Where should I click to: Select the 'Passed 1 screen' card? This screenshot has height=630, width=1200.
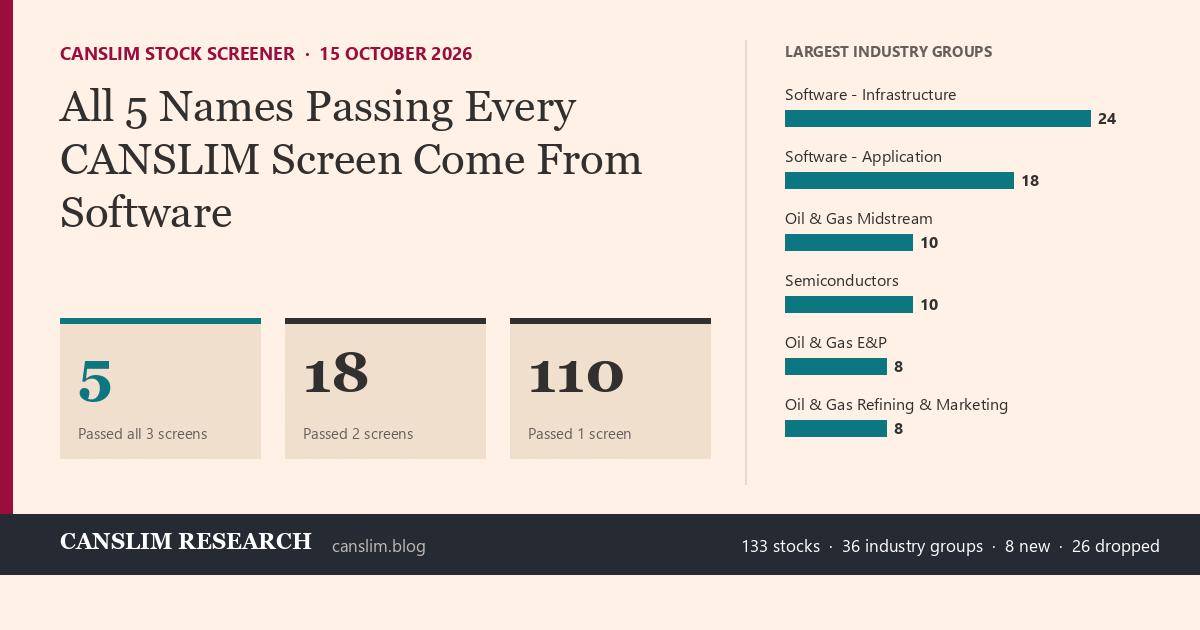click(610, 389)
